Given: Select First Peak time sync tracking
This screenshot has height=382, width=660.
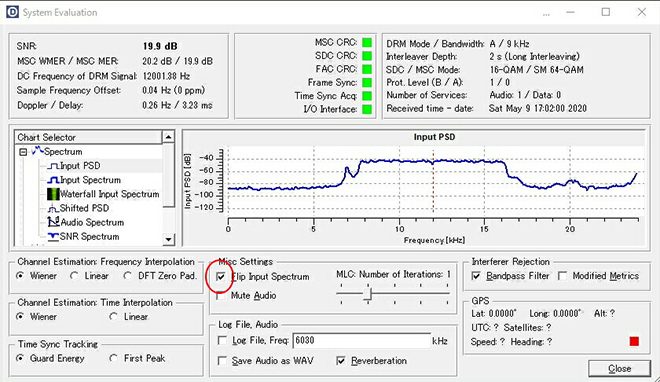Looking at the screenshot, I should 113,358.
